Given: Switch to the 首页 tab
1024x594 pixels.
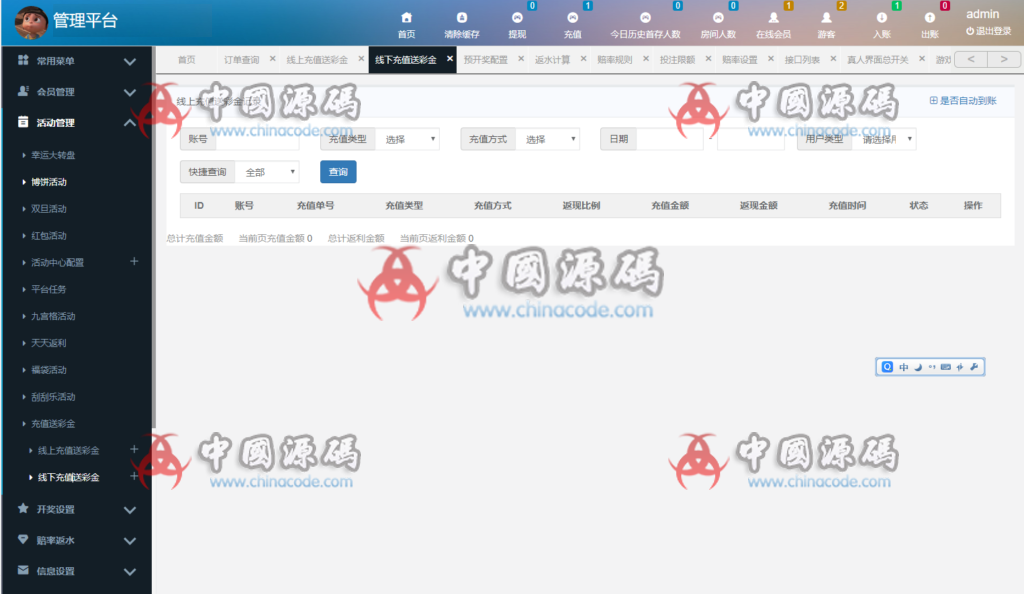Looking at the screenshot, I should 187,59.
